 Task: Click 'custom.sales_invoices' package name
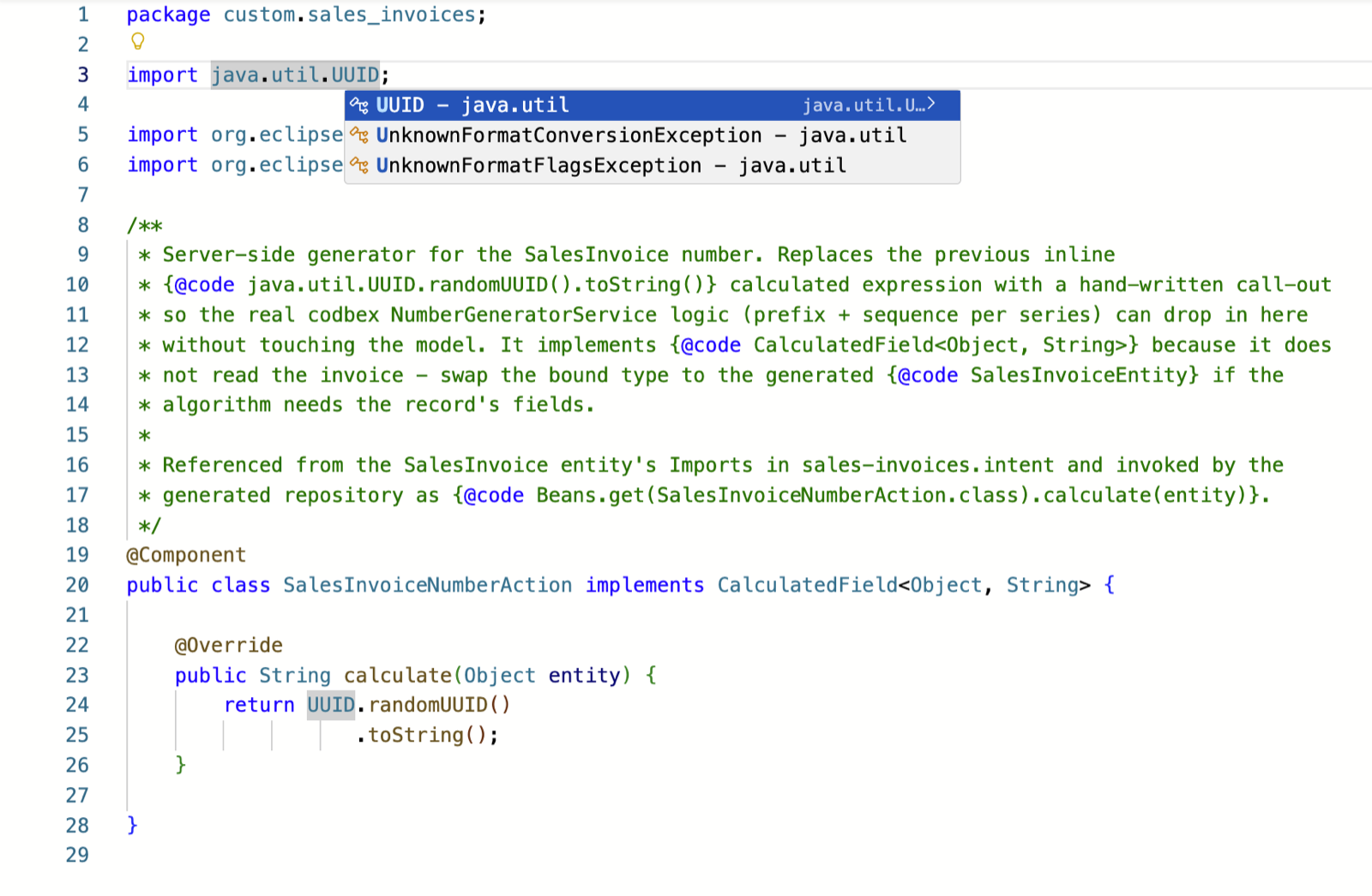coord(350,15)
